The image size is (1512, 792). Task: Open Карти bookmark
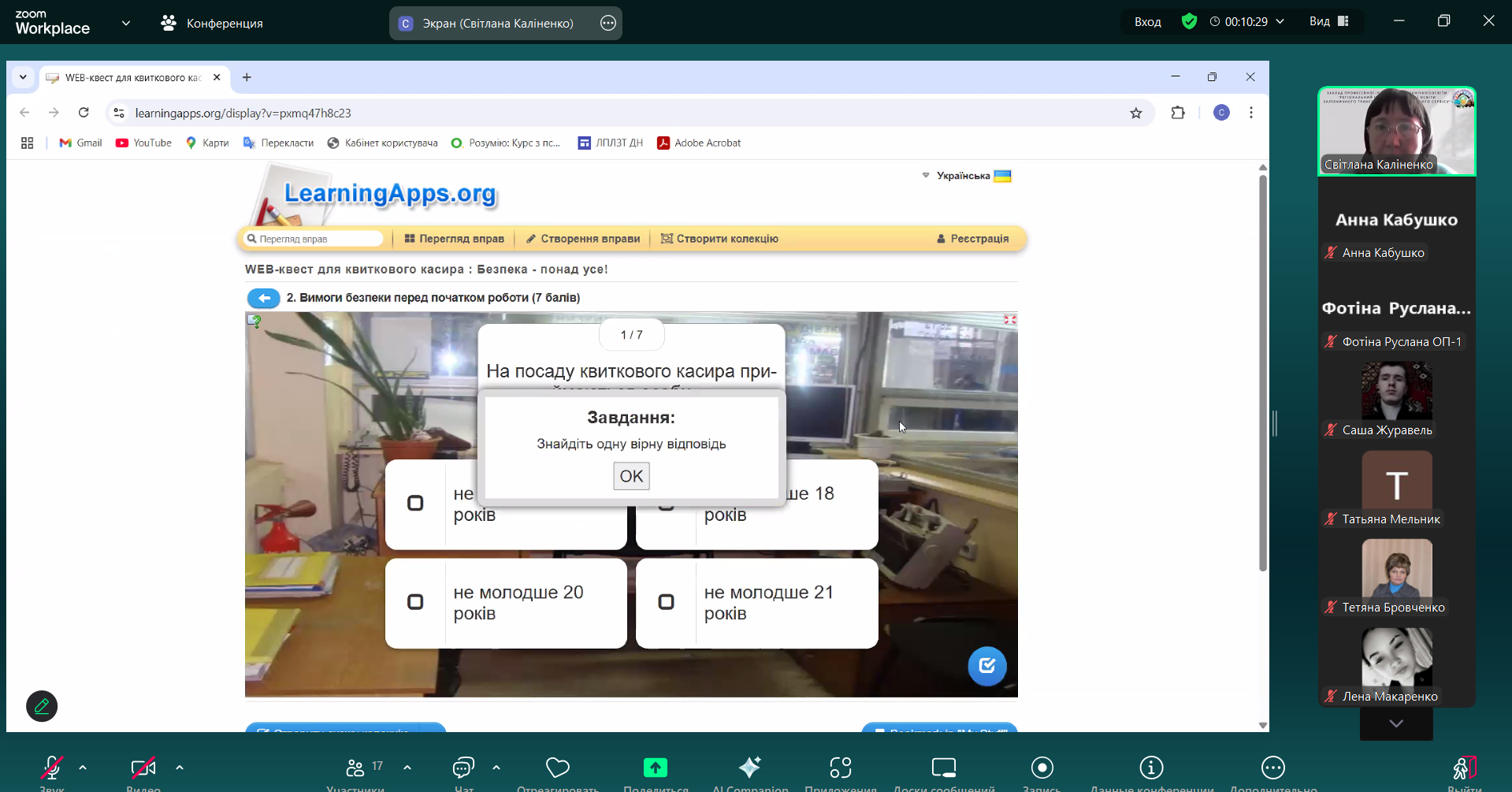[207, 143]
